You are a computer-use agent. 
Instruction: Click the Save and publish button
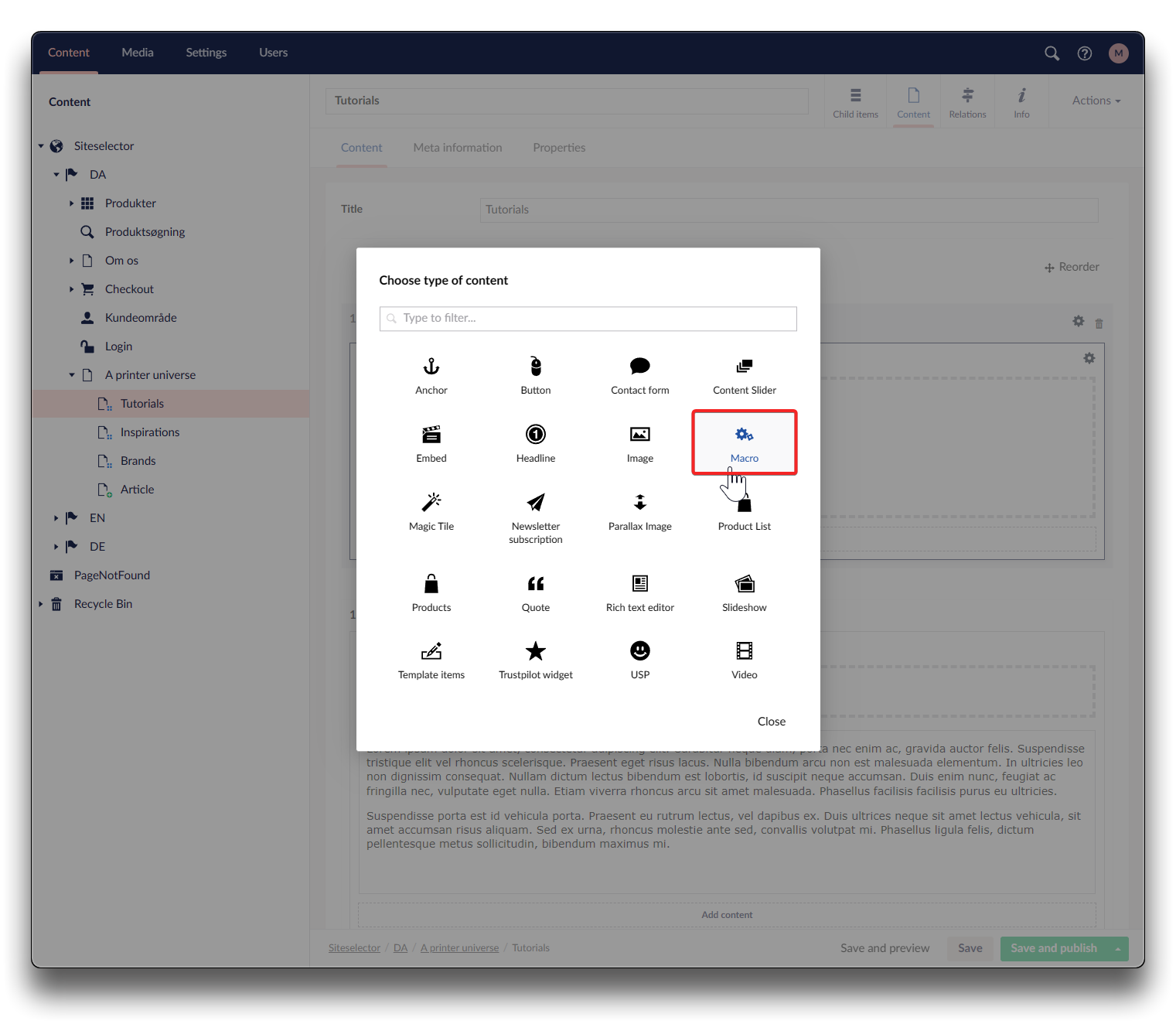coord(1053,948)
